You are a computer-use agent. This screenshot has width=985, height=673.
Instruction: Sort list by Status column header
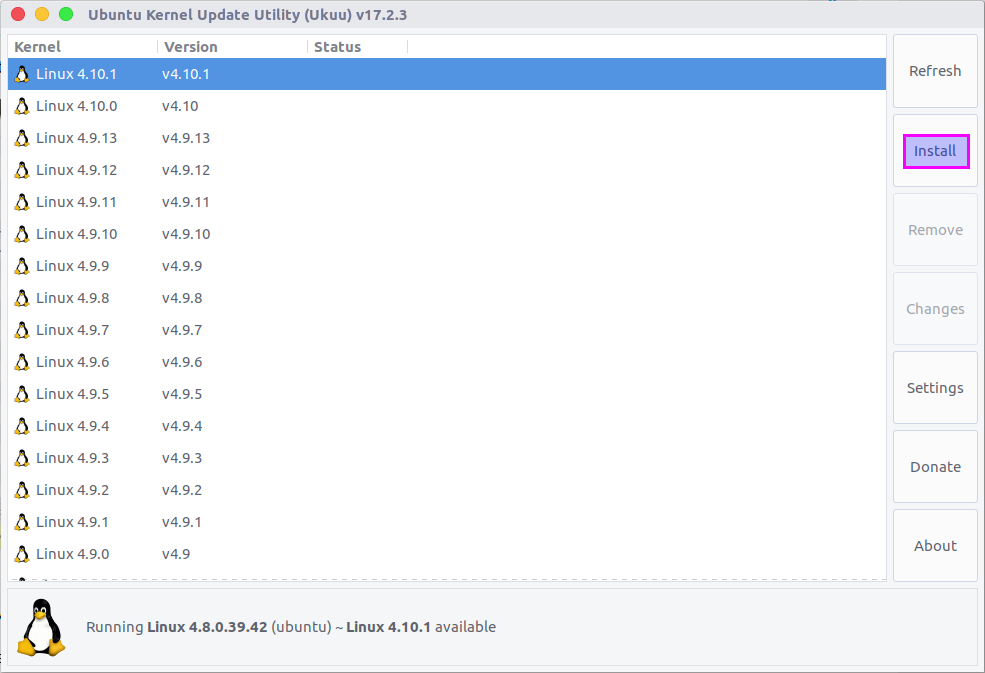pos(357,47)
